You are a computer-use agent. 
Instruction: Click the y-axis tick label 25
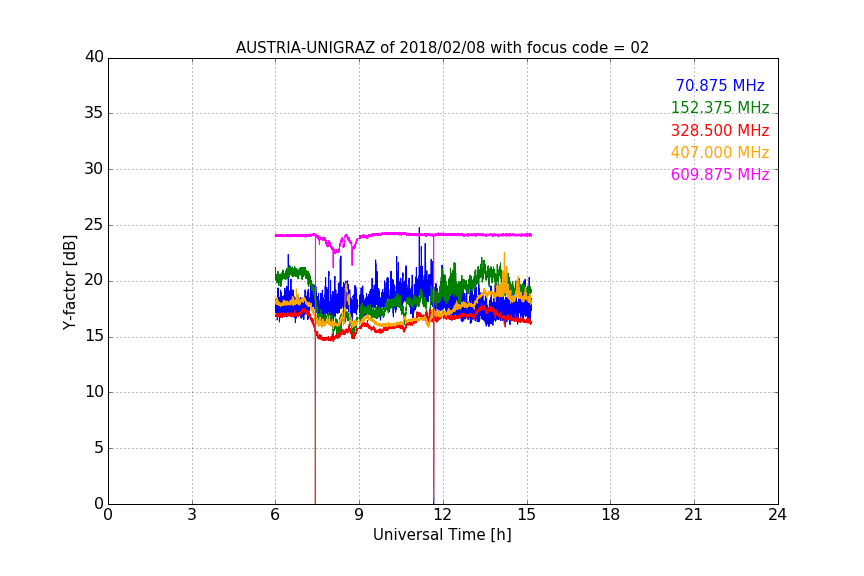tap(94, 225)
